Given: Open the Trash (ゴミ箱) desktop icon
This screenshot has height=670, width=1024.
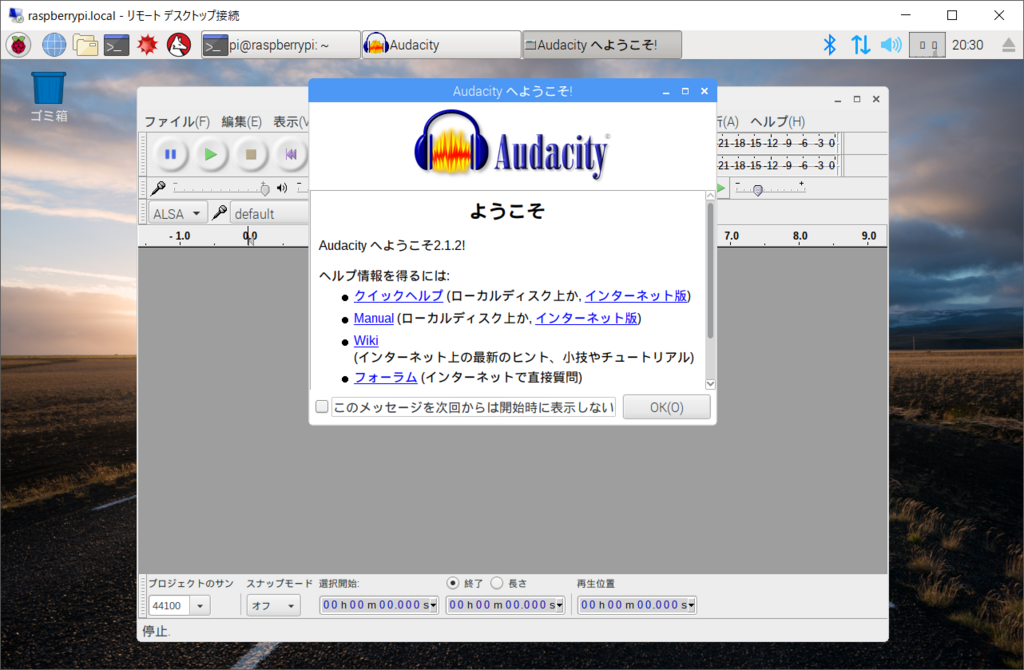Looking at the screenshot, I should [49, 97].
